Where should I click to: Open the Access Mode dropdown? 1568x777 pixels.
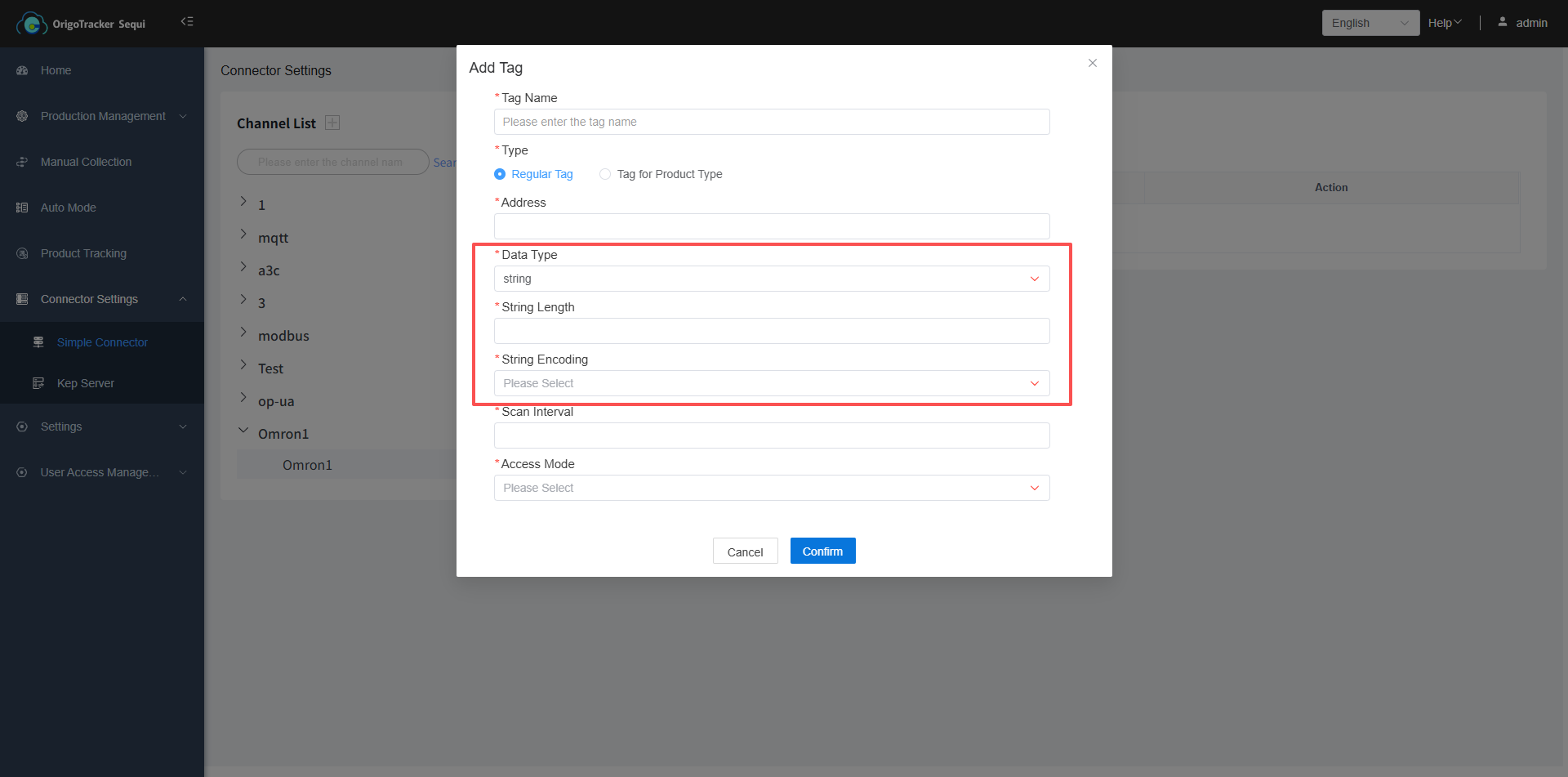771,488
